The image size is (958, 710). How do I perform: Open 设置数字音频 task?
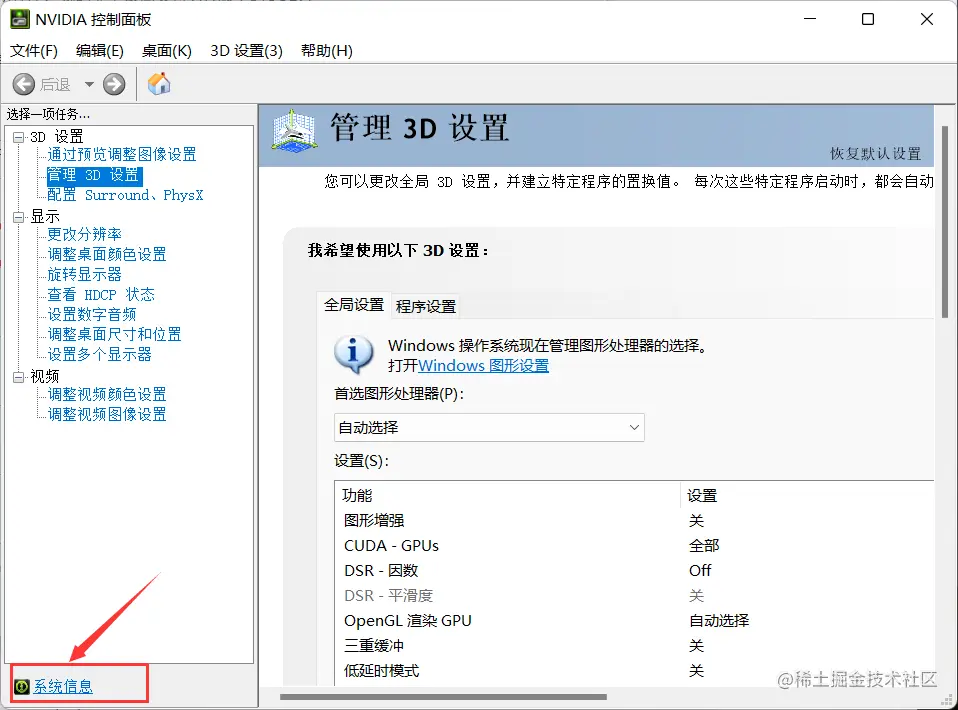click(x=92, y=315)
